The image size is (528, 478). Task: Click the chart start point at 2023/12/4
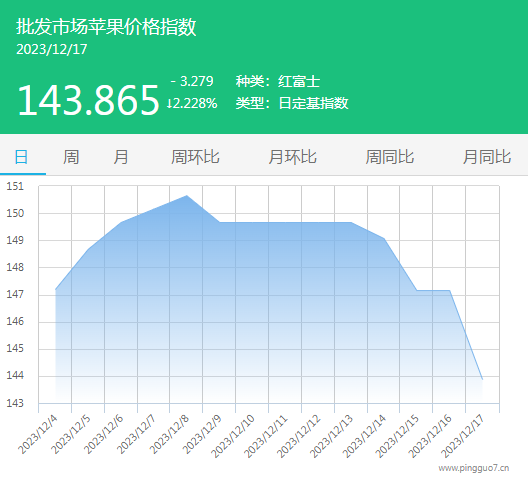pyautogui.click(x=56, y=289)
